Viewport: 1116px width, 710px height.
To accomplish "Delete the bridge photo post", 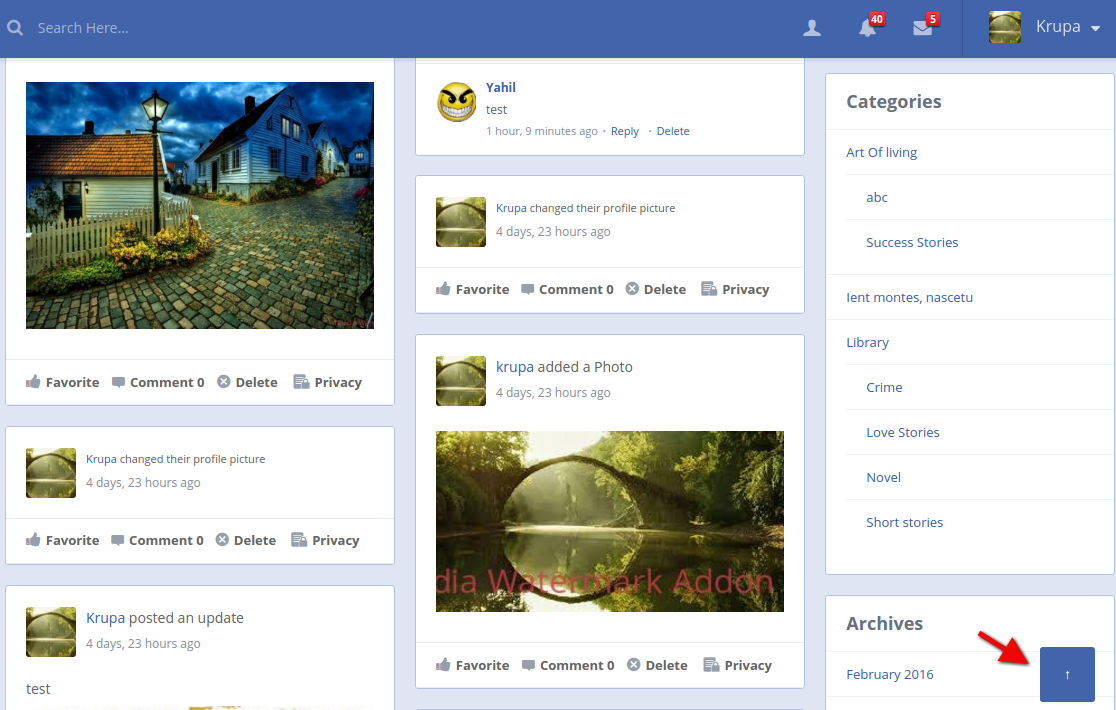I will click(657, 665).
